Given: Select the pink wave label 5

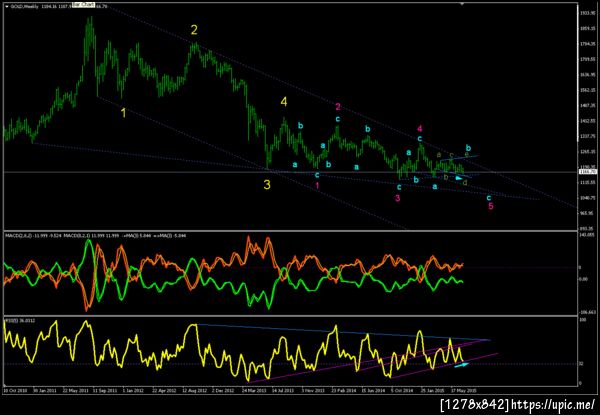Looking at the screenshot, I should pyautogui.click(x=491, y=207).
